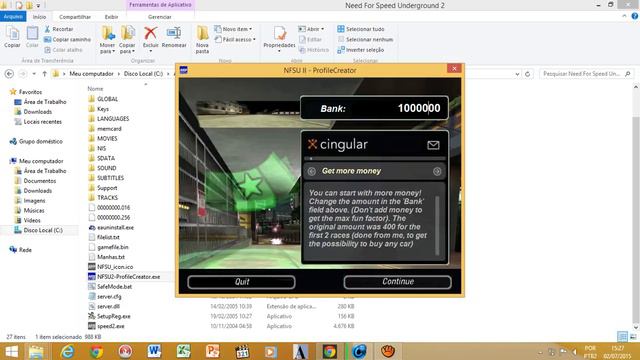The width and height of the screenshot is (640, 360).
Task: Open the Arquivo menu tab
Action: (x=13, y=17)
